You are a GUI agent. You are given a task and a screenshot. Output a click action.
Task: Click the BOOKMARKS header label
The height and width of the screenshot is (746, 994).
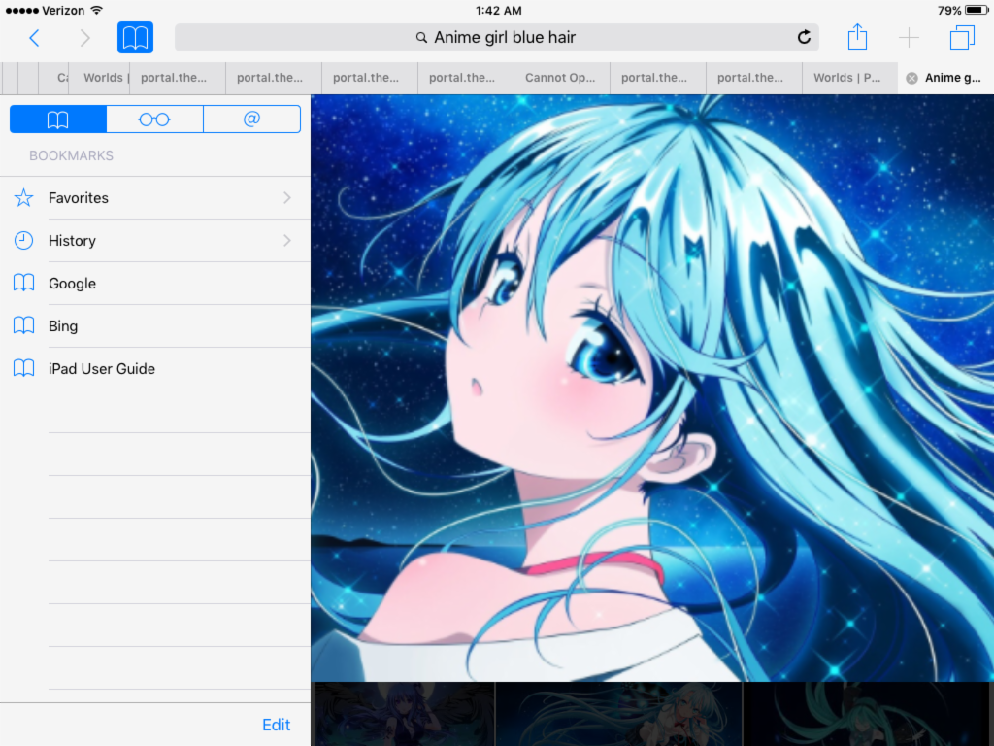click(72, 156)
